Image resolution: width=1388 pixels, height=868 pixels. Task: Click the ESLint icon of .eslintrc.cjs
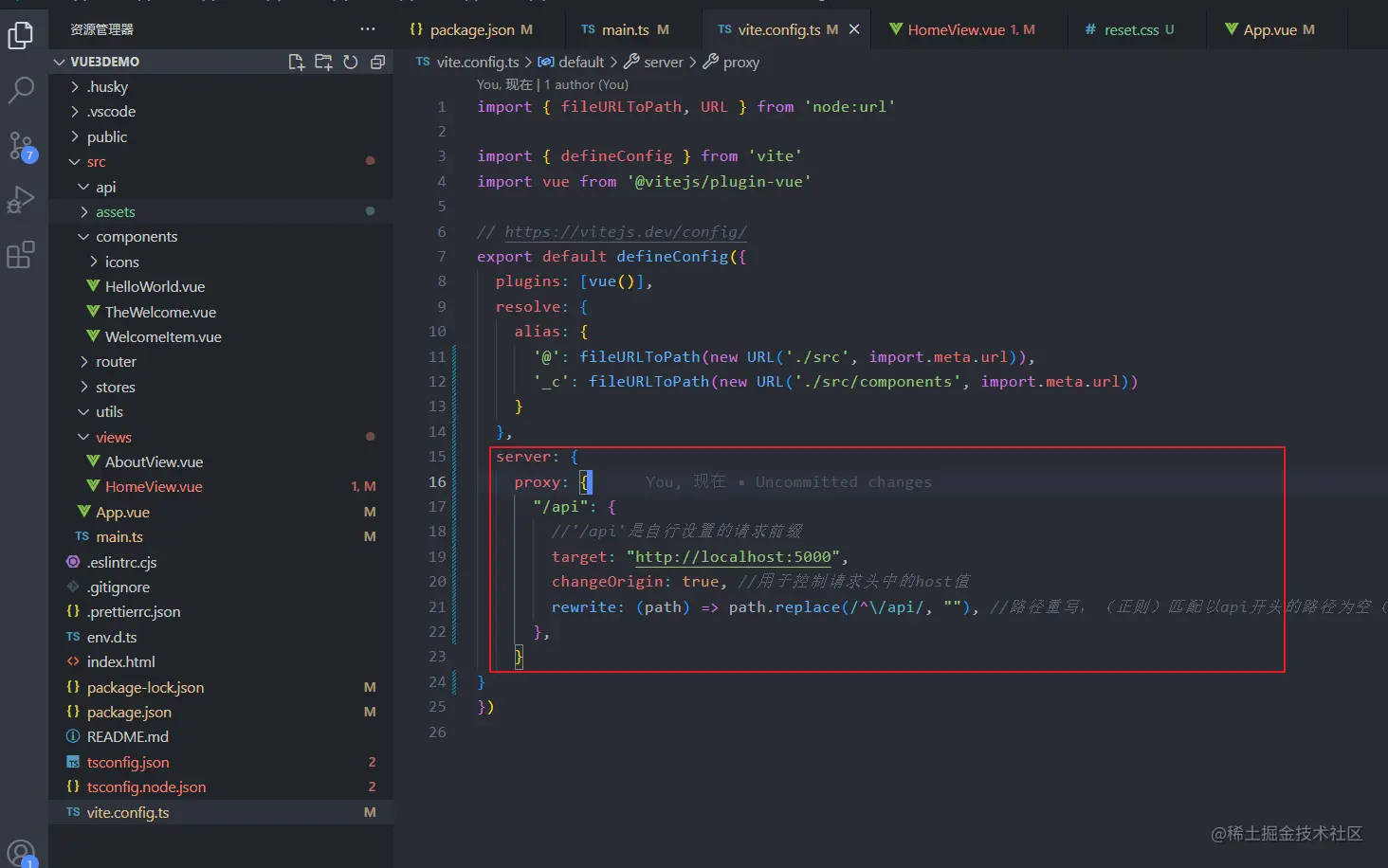pyautogui.click(x=73, y=562)
